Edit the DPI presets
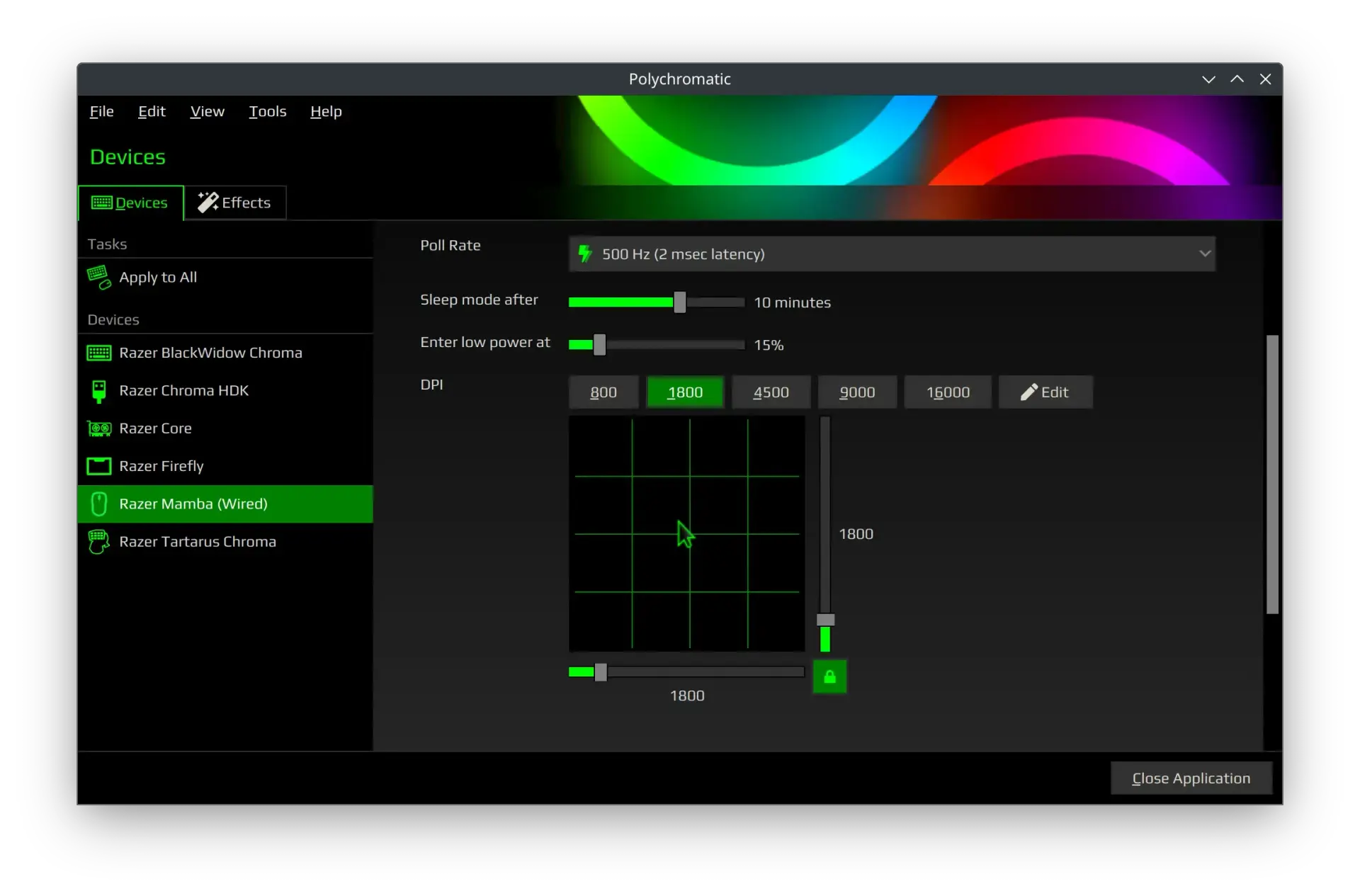Screen dimensions: 1360x896 coord(1045,392)
